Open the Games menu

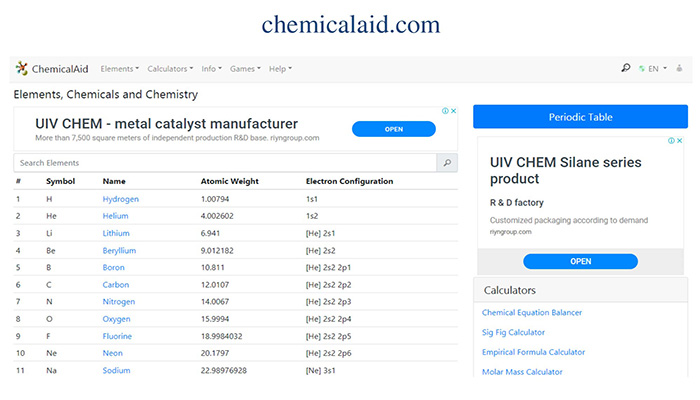pos(245,69)
